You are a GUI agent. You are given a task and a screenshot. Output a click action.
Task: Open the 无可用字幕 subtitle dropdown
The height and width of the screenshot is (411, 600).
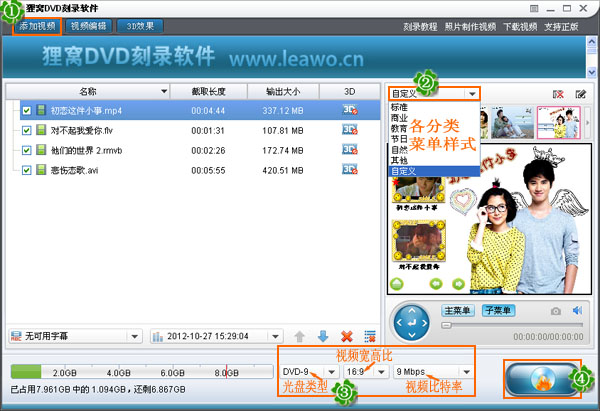(75, 336)
